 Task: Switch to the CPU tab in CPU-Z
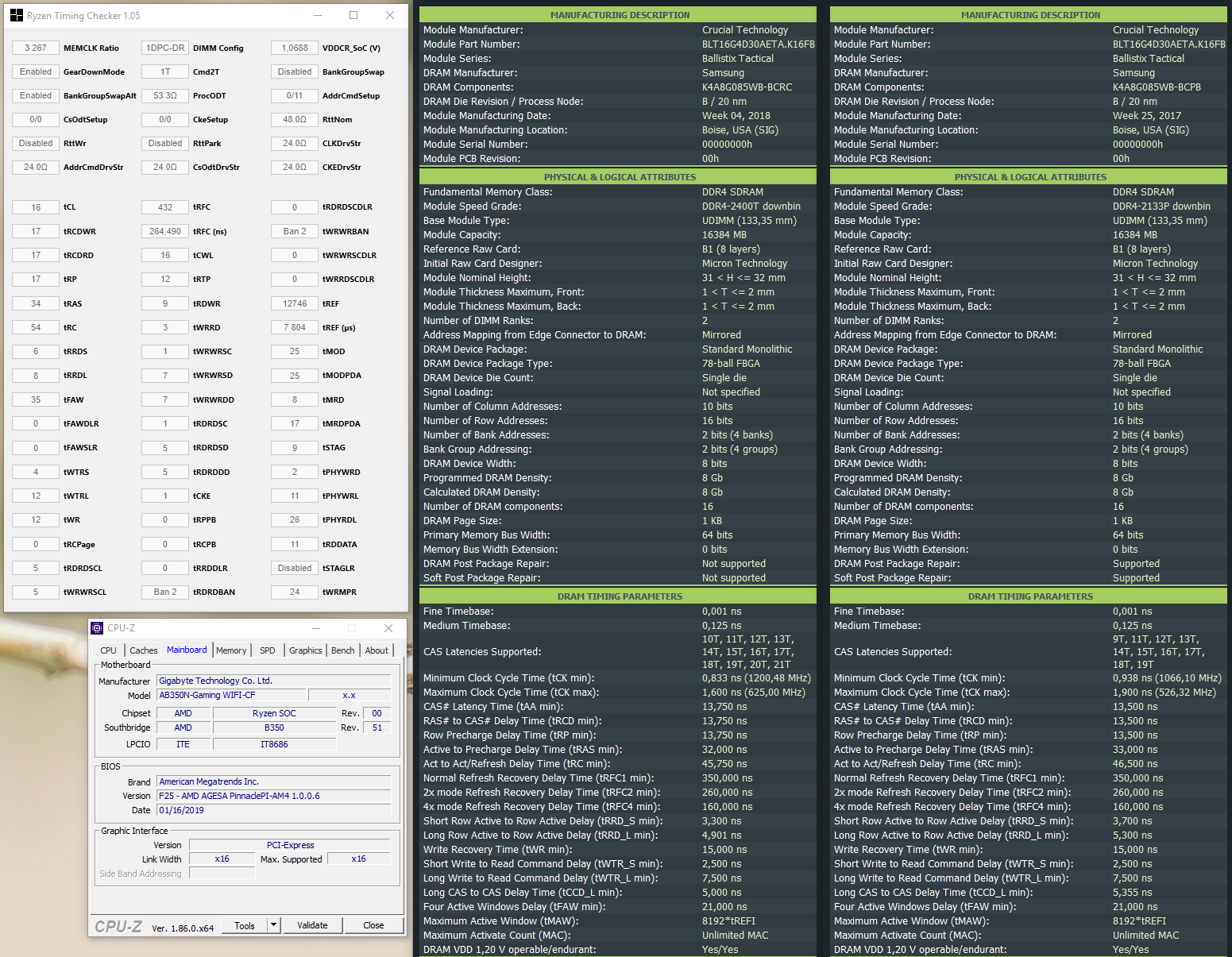coord(109,650)
